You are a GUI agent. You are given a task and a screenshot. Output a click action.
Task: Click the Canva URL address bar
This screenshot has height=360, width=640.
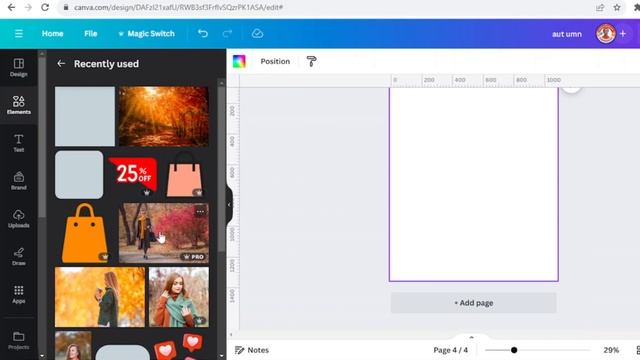point(327,7)
